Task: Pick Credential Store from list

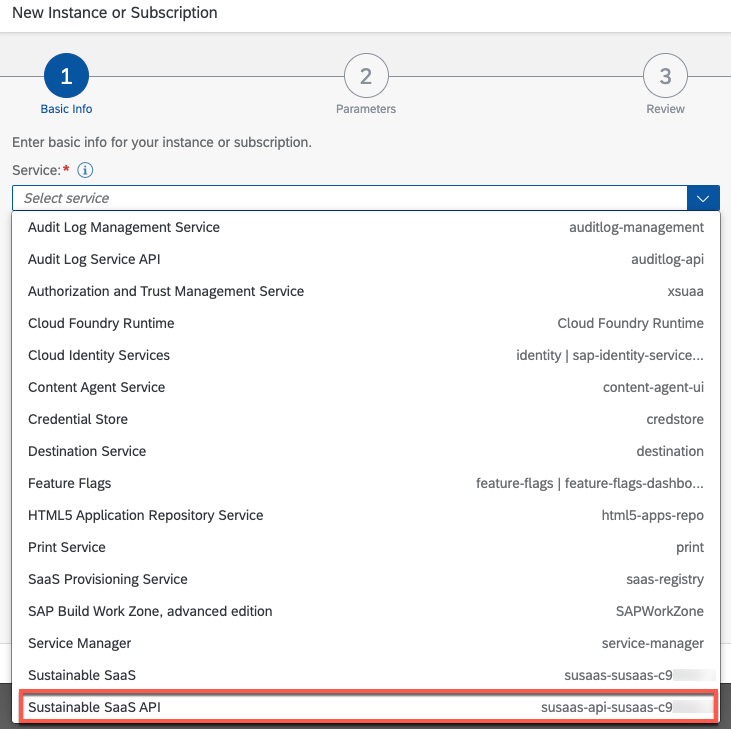Action: coord(366,420)
